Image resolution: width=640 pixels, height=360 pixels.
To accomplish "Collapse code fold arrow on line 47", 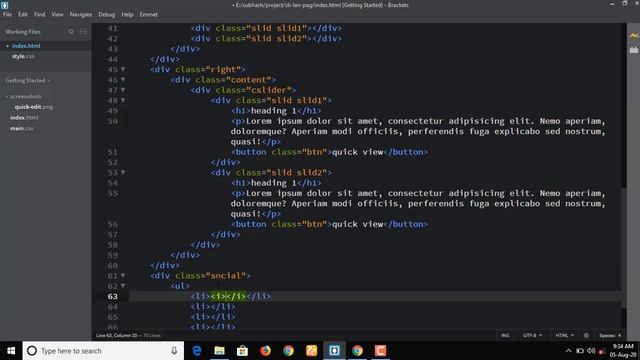I will [x=123, y=90].
